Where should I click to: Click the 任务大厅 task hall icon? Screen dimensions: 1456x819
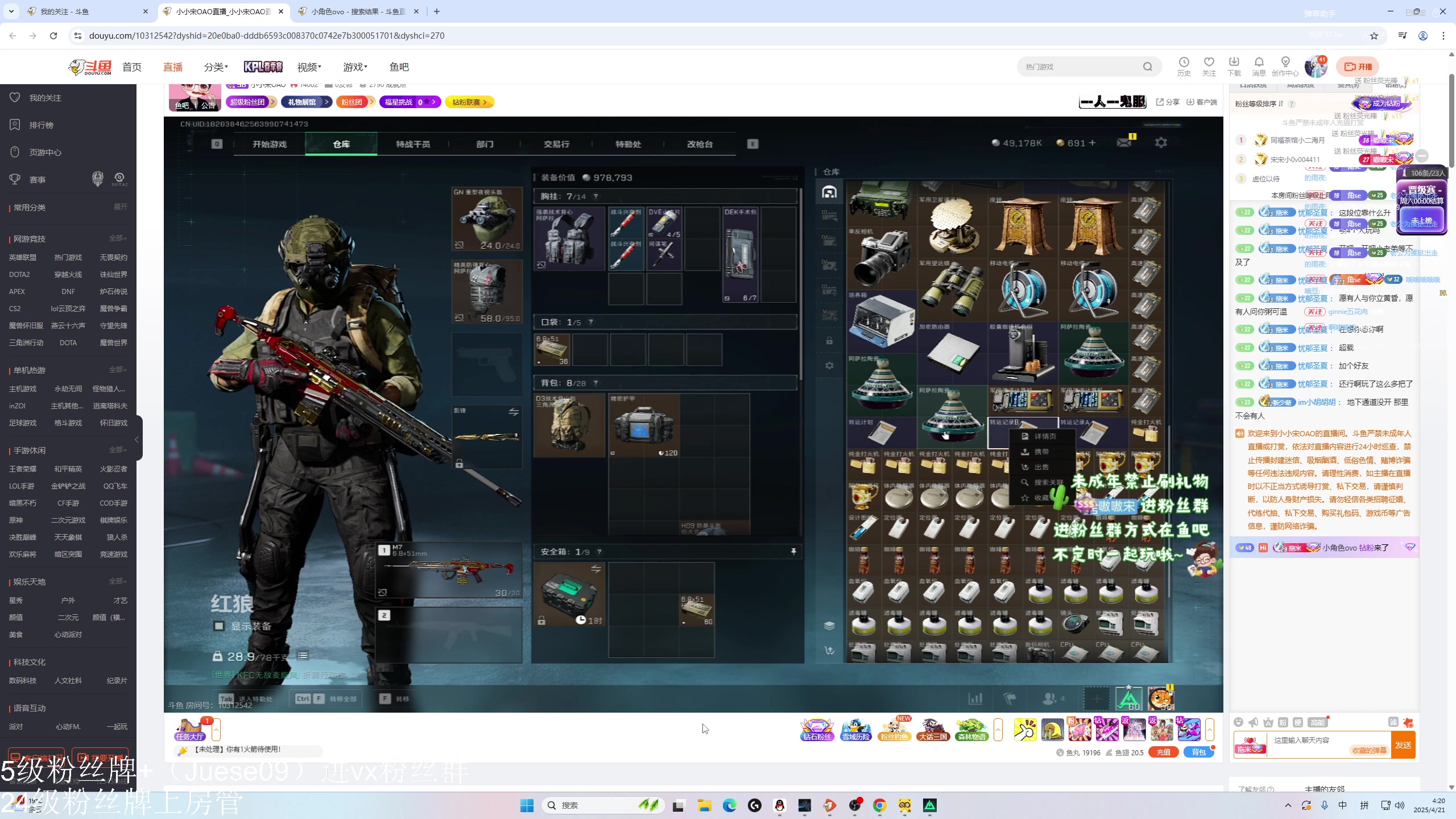[191, 729]
